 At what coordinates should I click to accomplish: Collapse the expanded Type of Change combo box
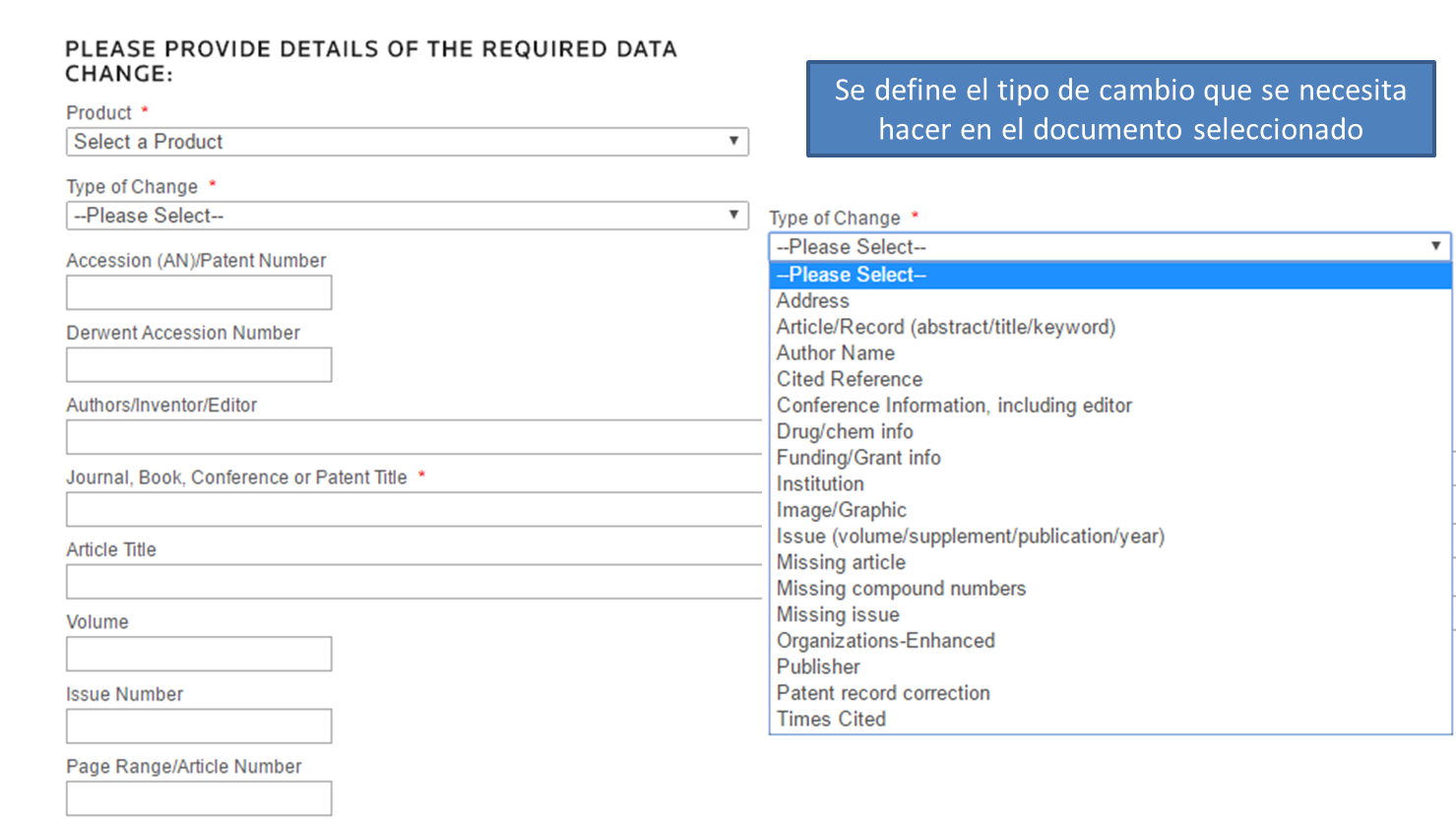pyautogui.click(x=1109, y=246)
